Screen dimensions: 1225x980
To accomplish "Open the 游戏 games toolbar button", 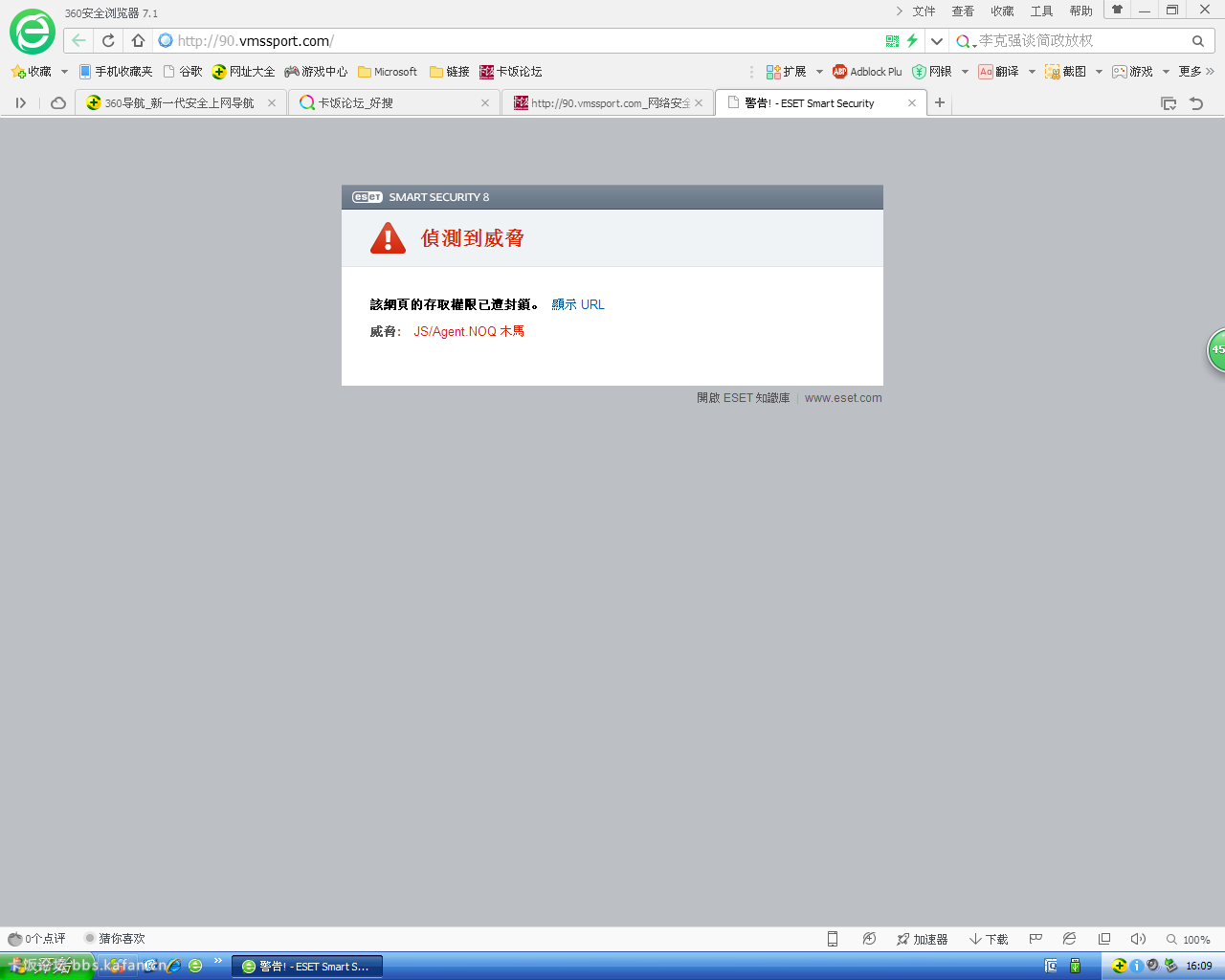I will 1132,72.
